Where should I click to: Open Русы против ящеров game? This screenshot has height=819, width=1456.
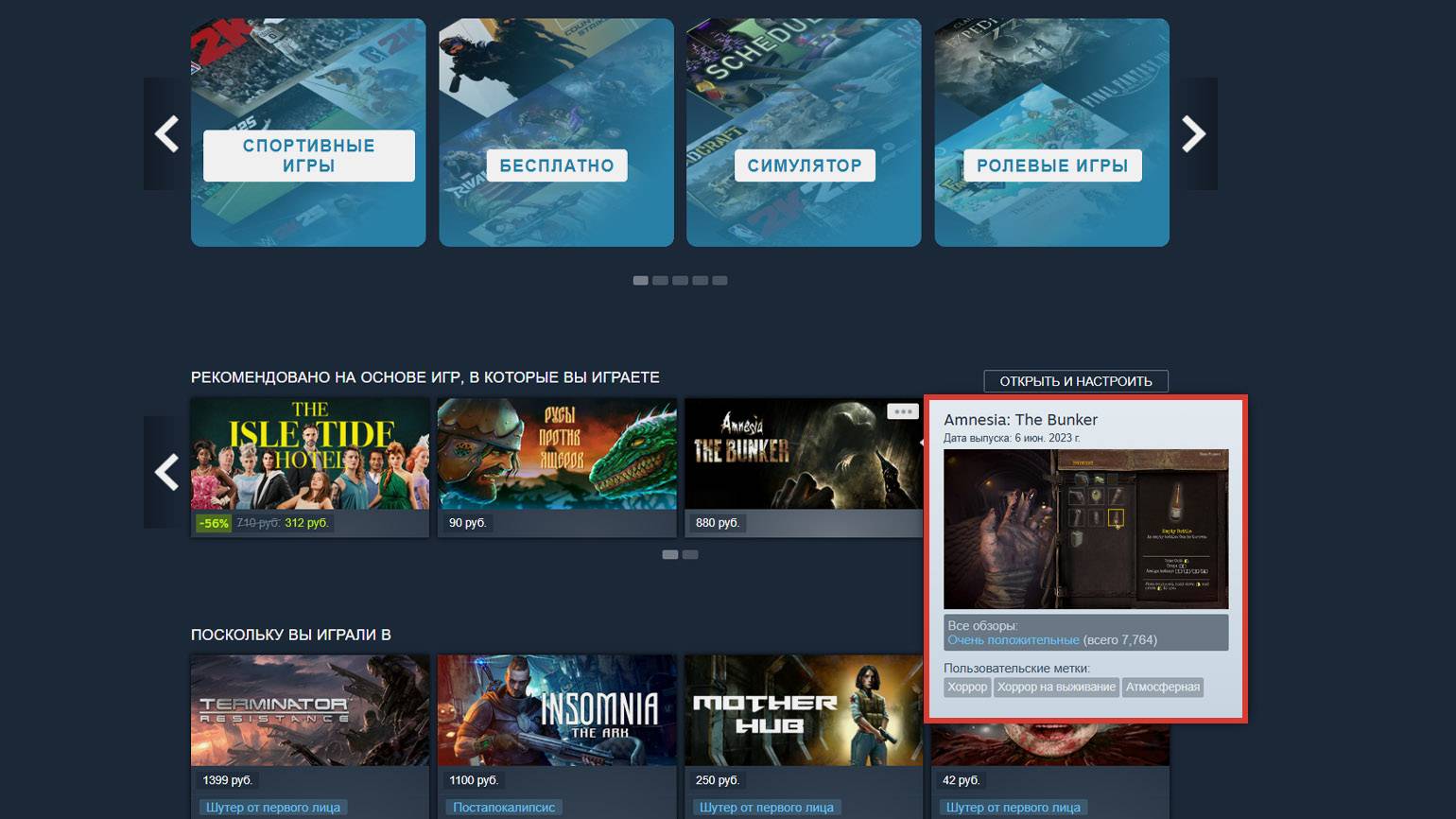557,454
